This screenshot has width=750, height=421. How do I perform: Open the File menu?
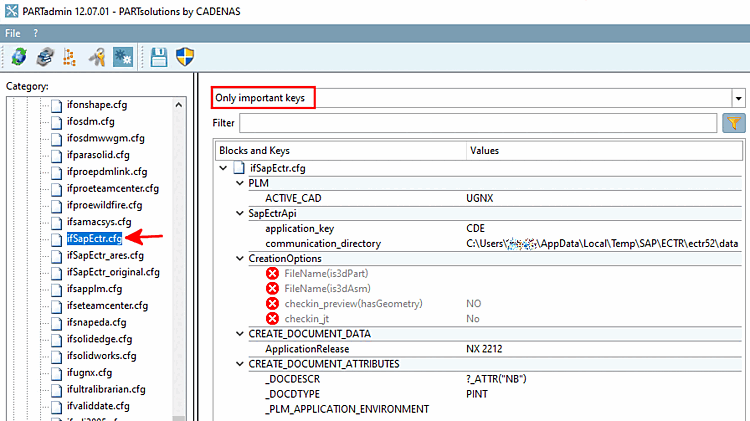tap(12, 33)
